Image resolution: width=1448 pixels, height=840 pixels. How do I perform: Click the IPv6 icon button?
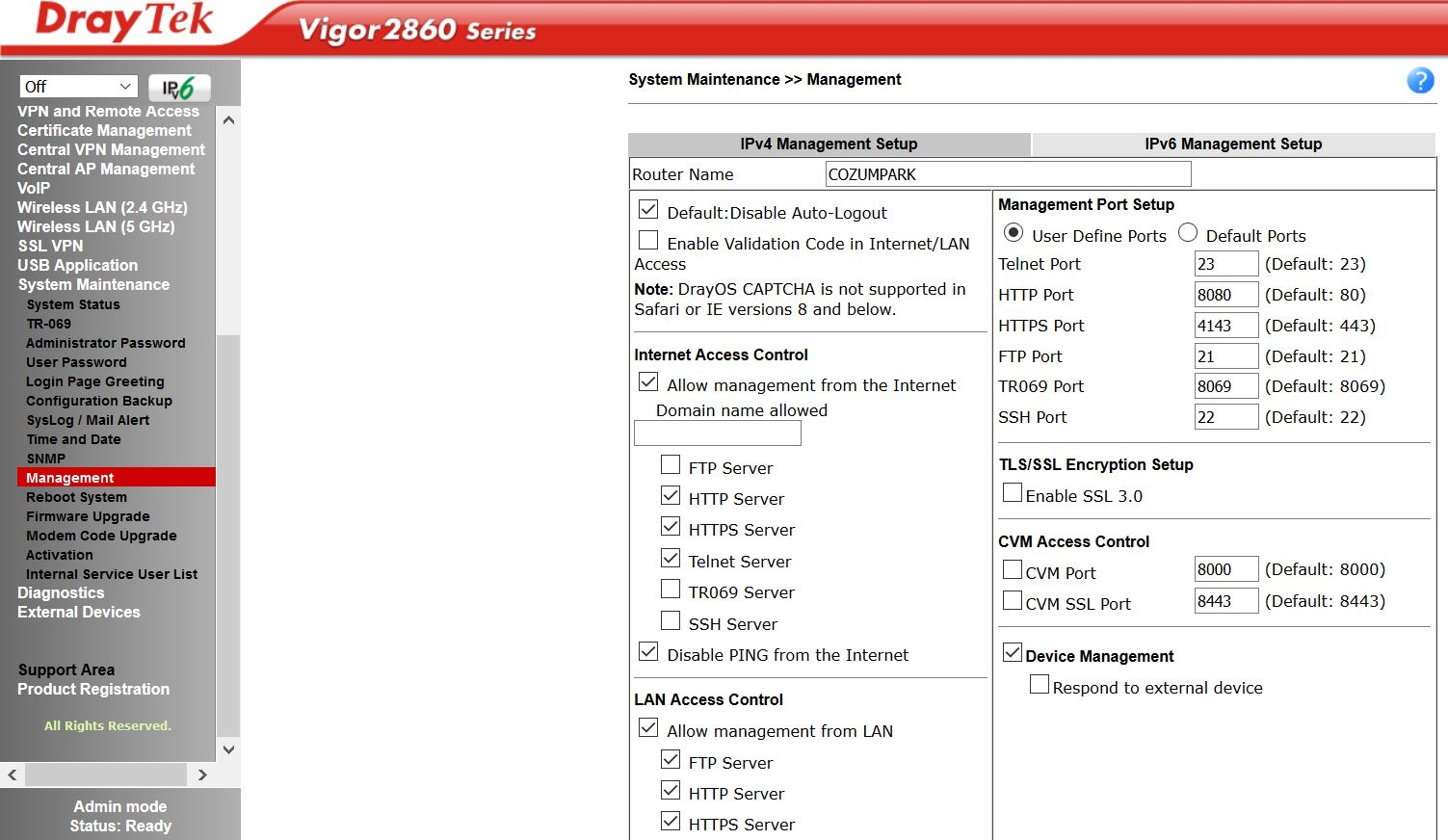pyautogui.click(x=179, y=88)
